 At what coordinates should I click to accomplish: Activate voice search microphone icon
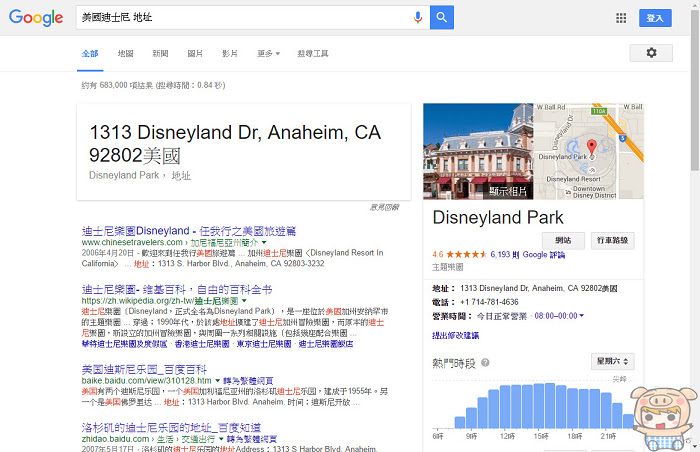tap(417, 17)
